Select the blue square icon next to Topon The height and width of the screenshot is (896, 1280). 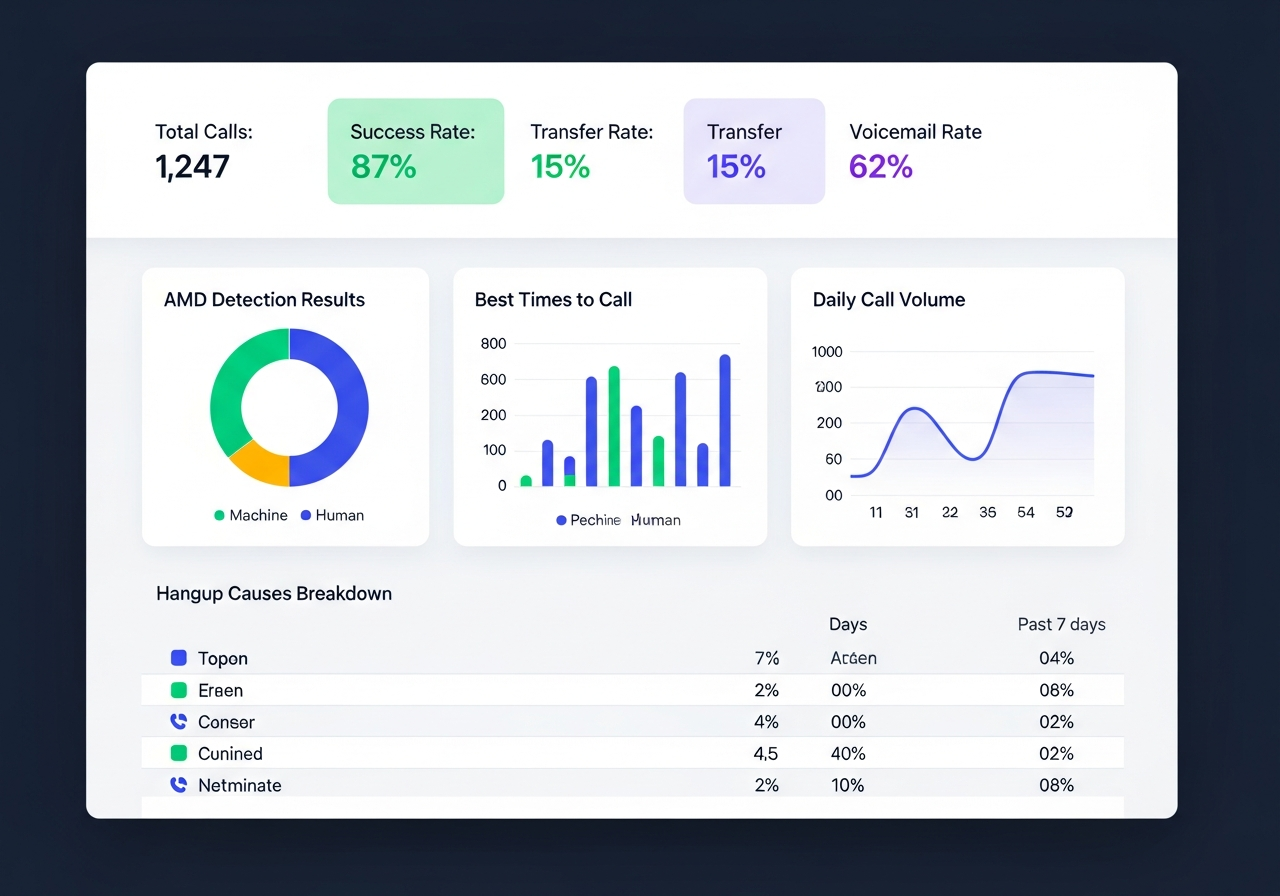click(x=178, y=657)
